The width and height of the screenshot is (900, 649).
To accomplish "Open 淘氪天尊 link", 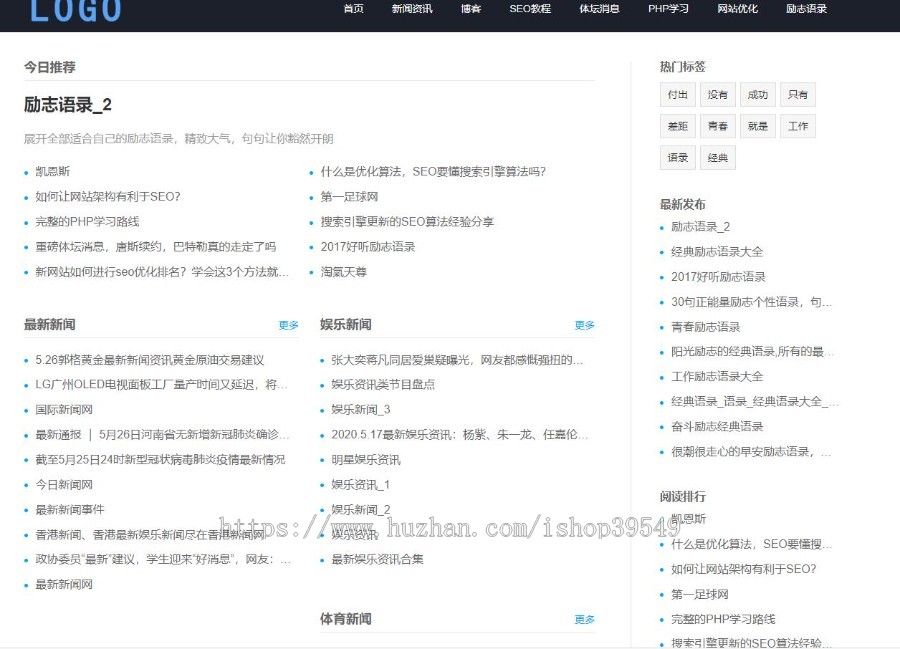I will pos(343,272).
